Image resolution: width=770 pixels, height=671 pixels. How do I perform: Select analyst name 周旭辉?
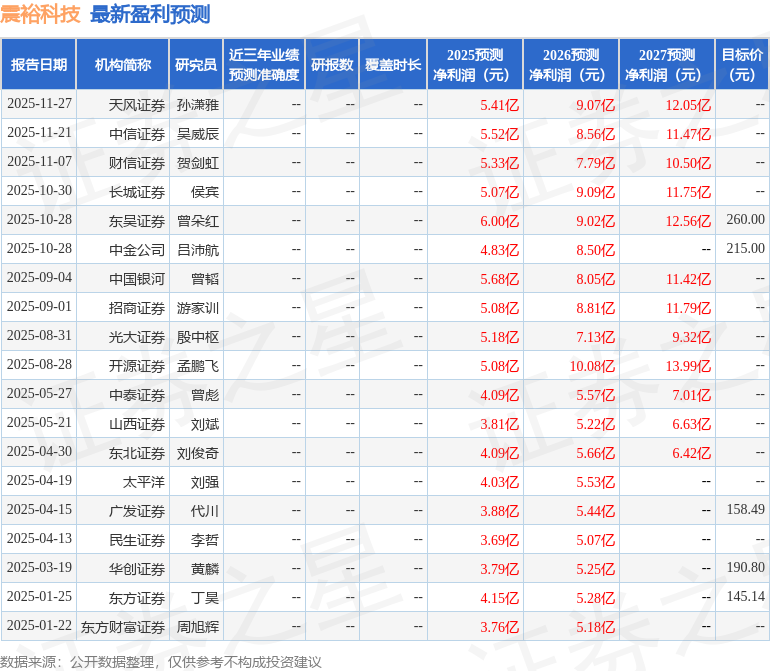pos(198,626)
